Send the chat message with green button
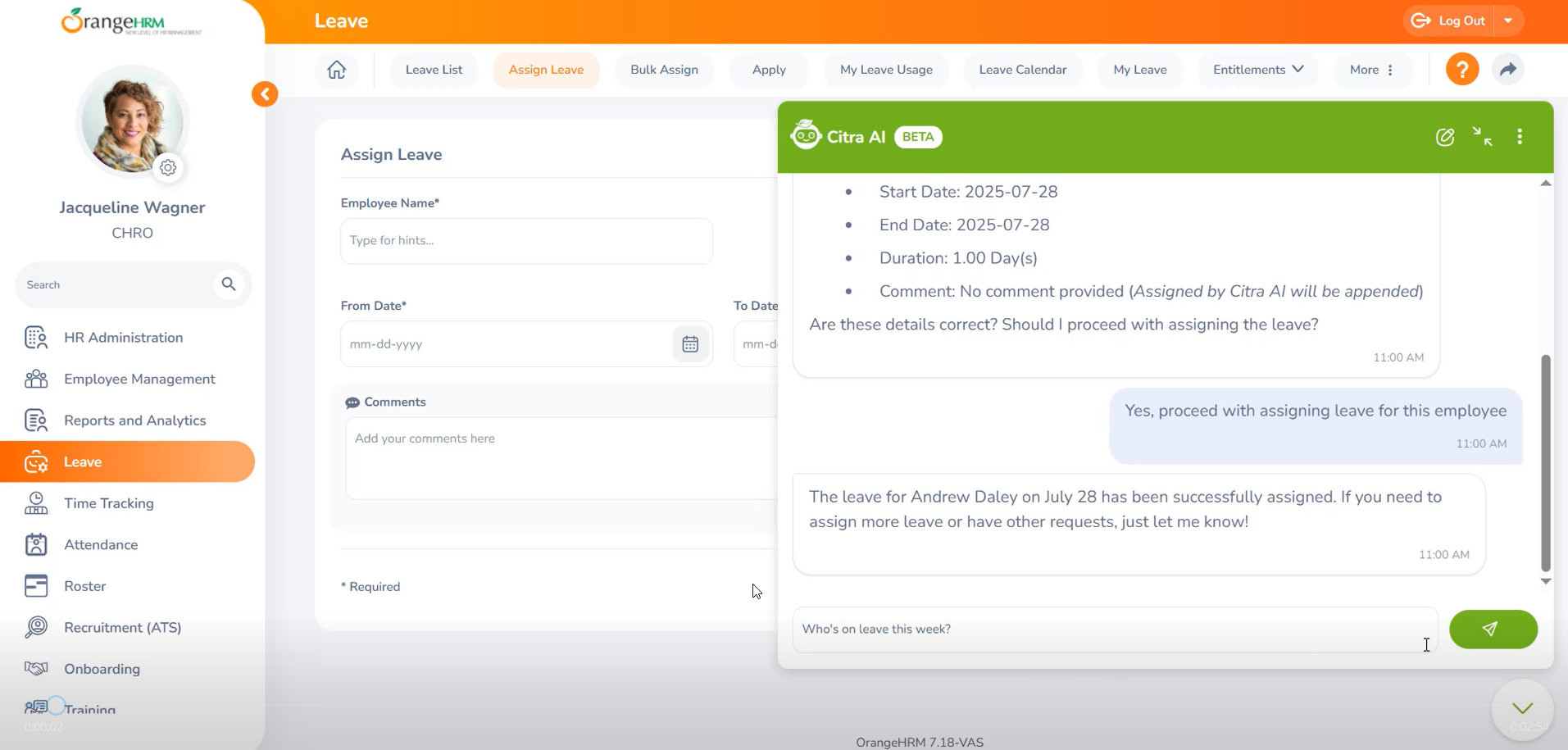This screenshot has width=1568, height=750. click(1493, 630)
